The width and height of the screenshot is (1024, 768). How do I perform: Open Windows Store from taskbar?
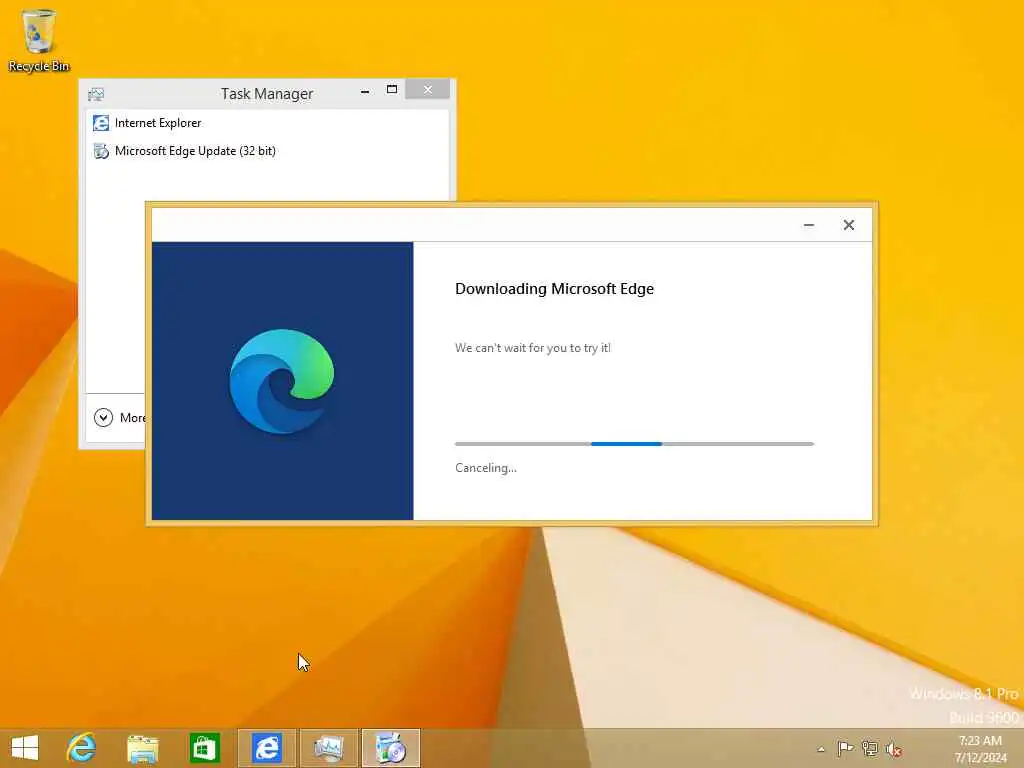[204, 748]
